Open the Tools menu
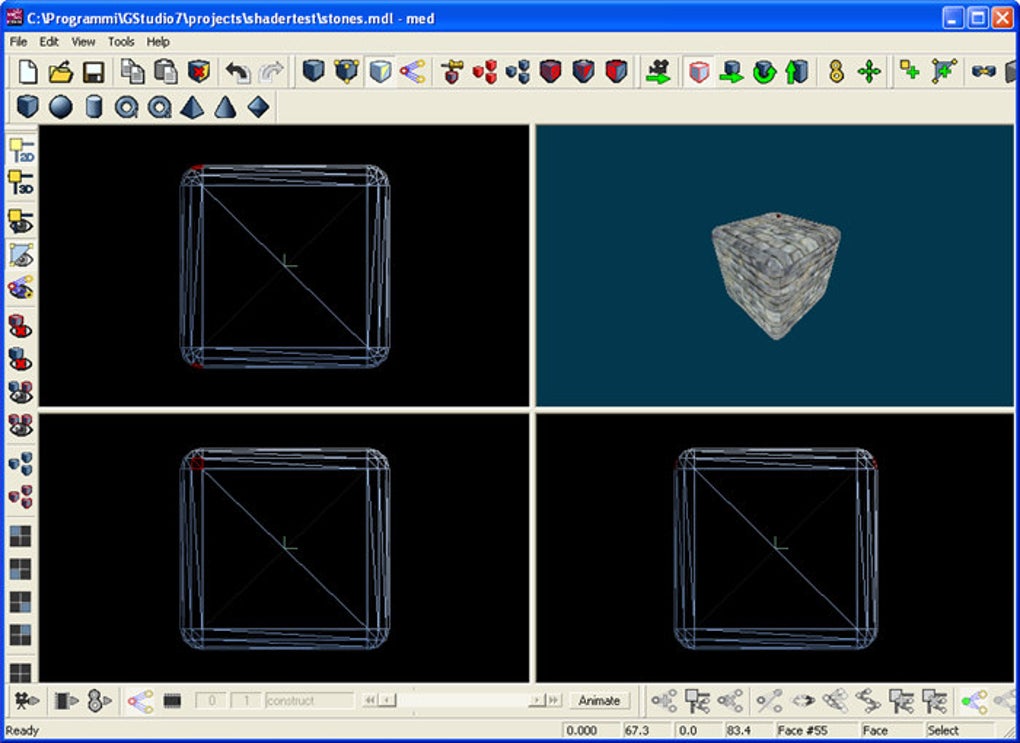Image resolution: width=1020 pixels, height=743 pixels. [120, 42]
